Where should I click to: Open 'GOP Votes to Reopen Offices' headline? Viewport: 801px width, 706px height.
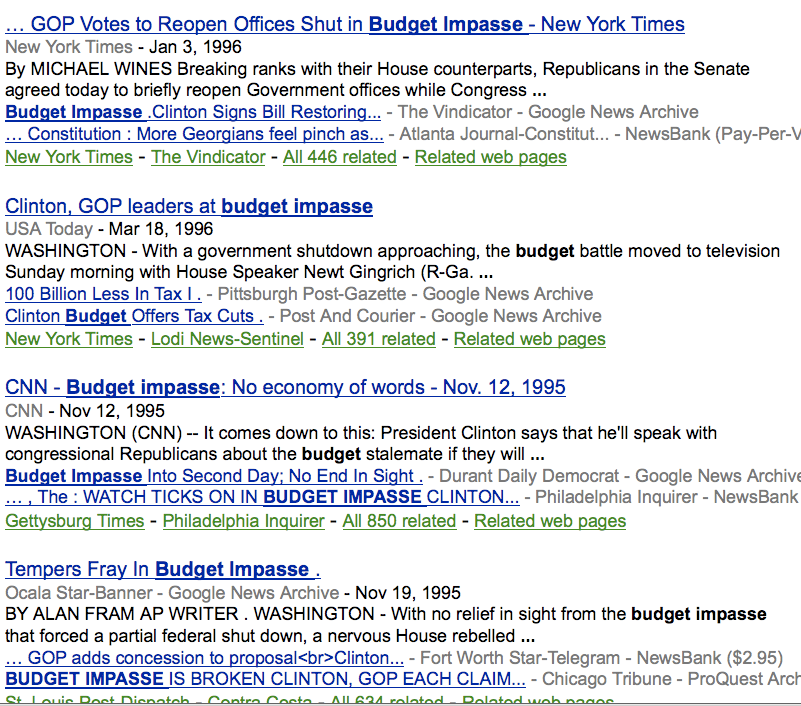pos(345,25)
